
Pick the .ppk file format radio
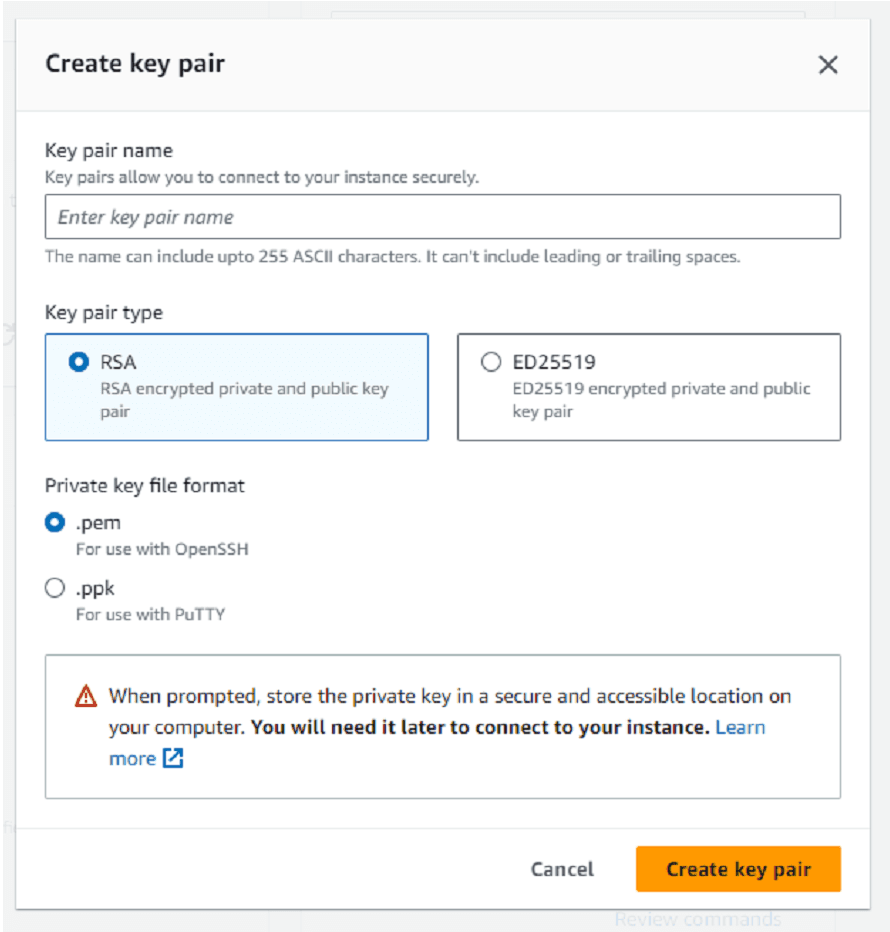pos(55,588)
